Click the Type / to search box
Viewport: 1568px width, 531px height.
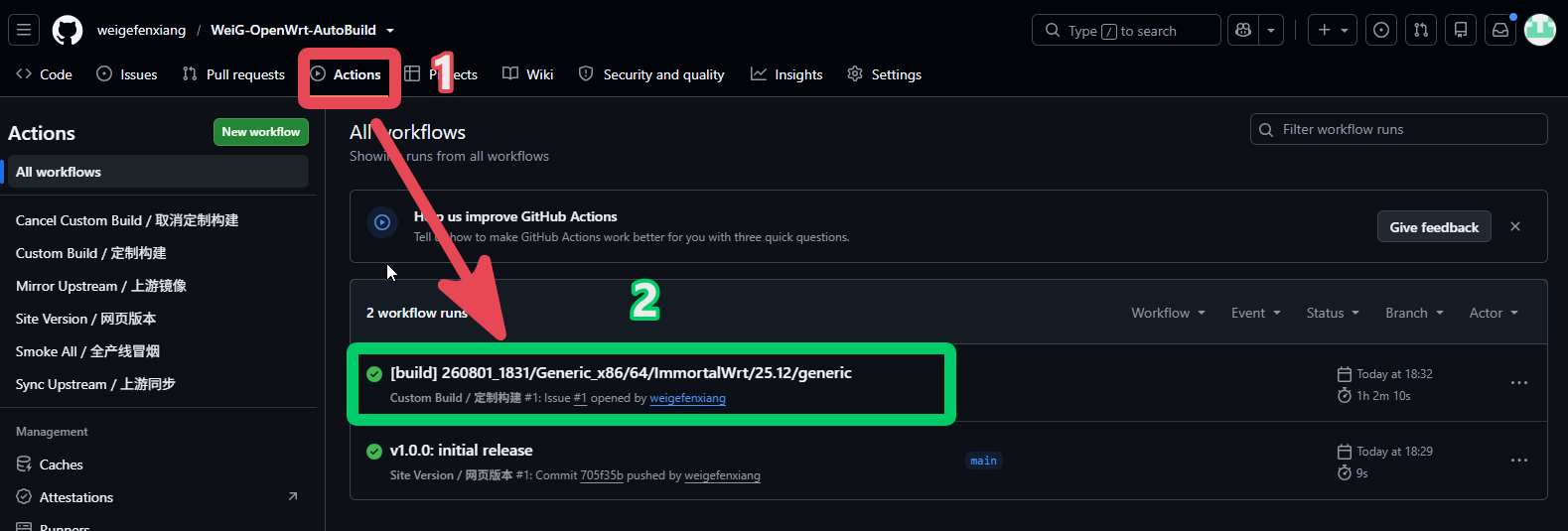point(1126,30)
